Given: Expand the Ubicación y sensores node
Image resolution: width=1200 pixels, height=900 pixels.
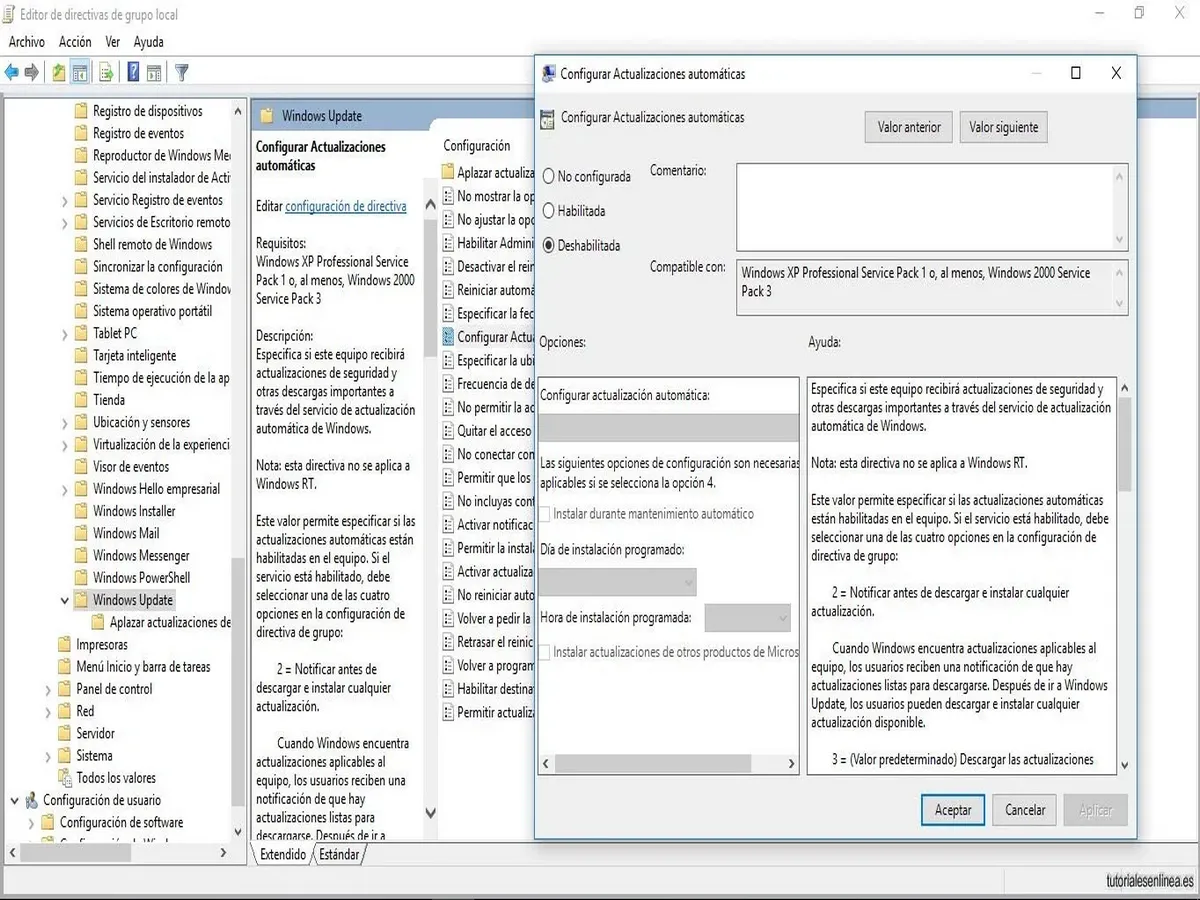Looking at the screenshot, I should pyautogui.click(x=65, y=423).
